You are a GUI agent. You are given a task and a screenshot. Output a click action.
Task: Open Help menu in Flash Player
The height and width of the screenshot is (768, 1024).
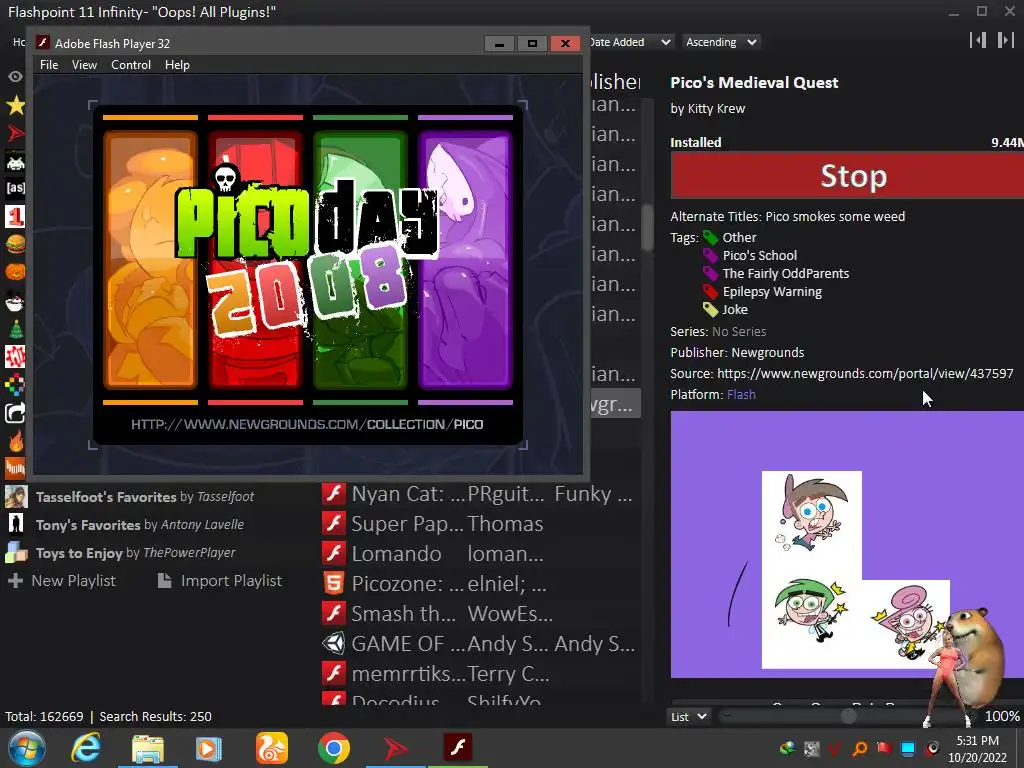point(177,65)
